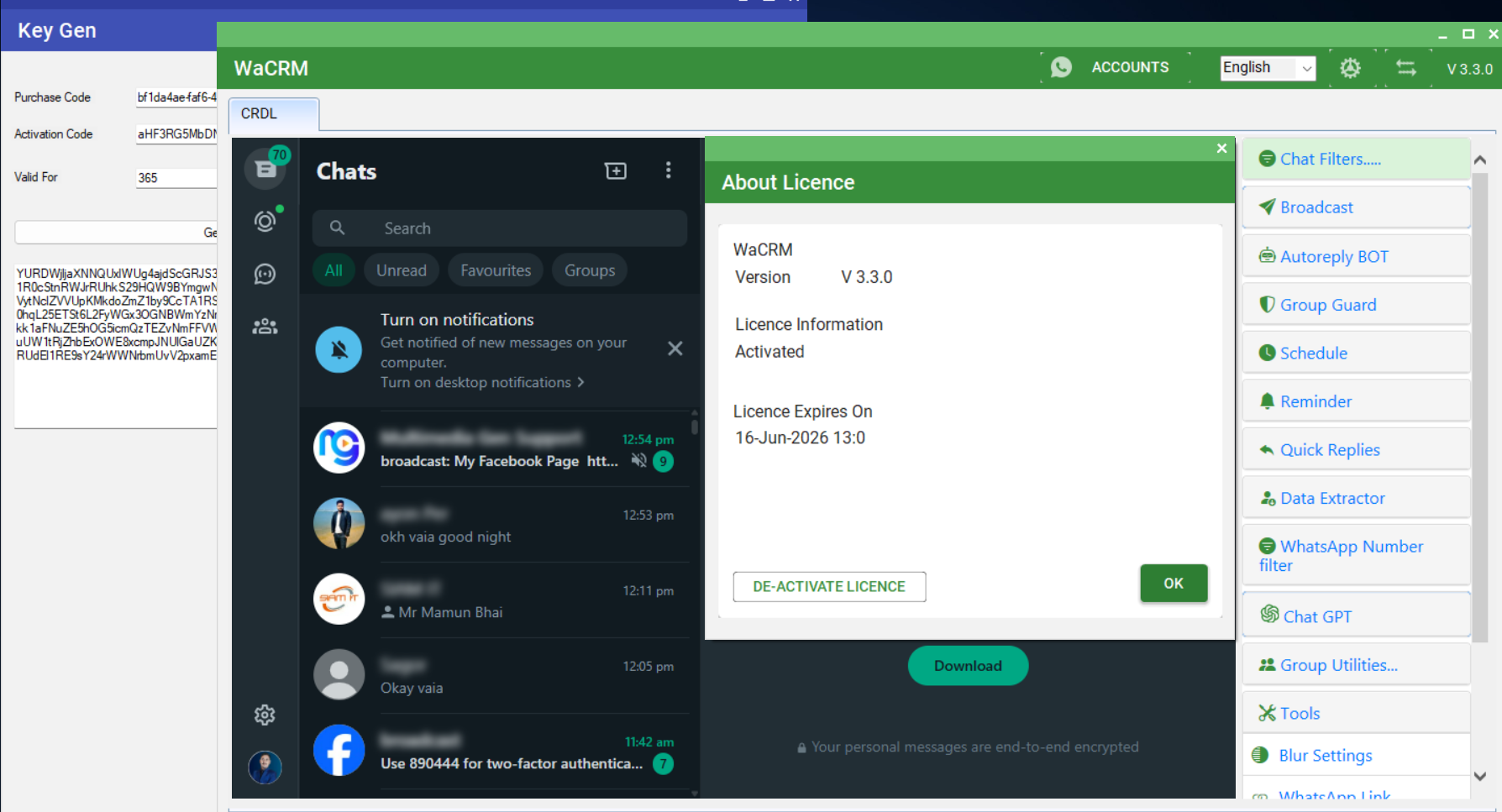Switch to the CRDL tab
1502x812 pixels.
point(274,113)
